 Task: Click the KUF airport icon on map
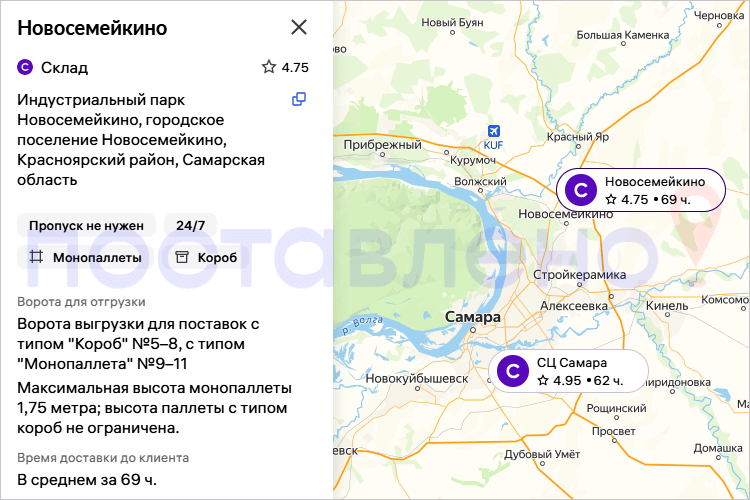point(494,131)
